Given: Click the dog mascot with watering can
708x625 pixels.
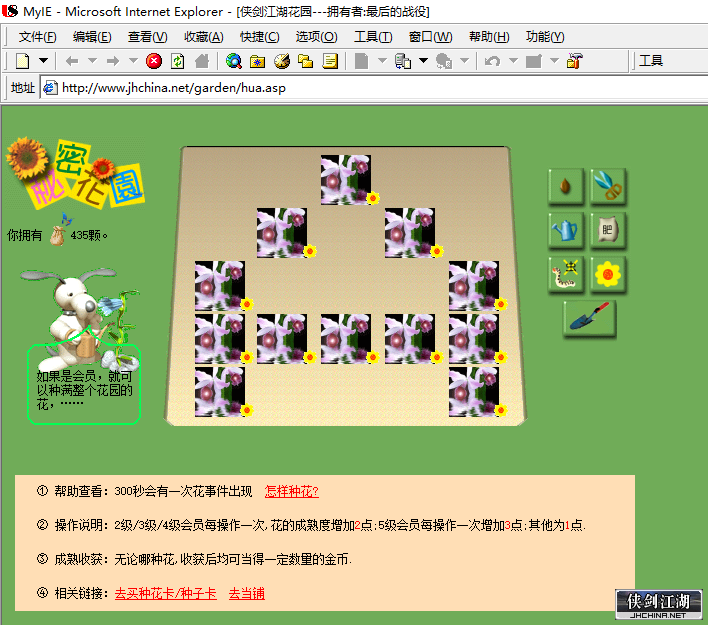Looking at the screenshot, I should click(80, 318).
